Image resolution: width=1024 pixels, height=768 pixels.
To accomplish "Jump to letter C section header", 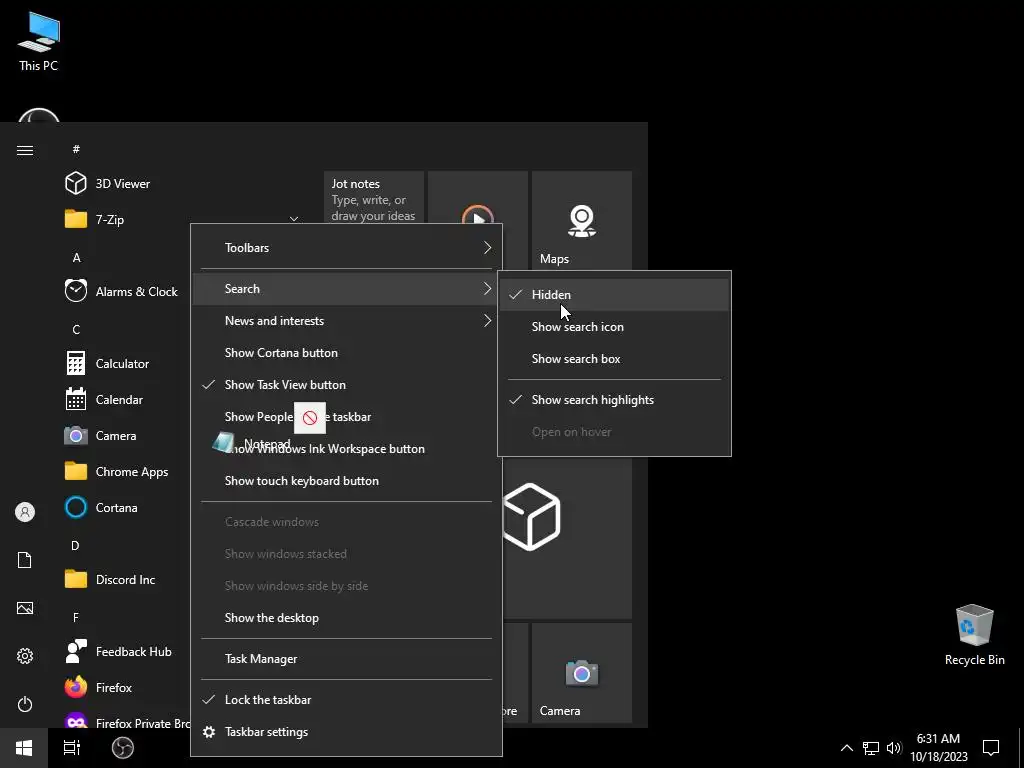I will tap(76, 330).
